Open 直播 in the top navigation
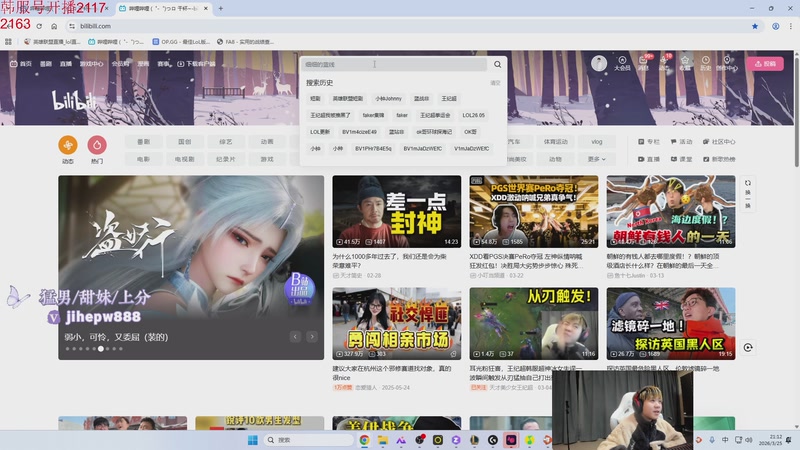The height and width of the screenshot is (450, 800). click(x=66, y=64)
